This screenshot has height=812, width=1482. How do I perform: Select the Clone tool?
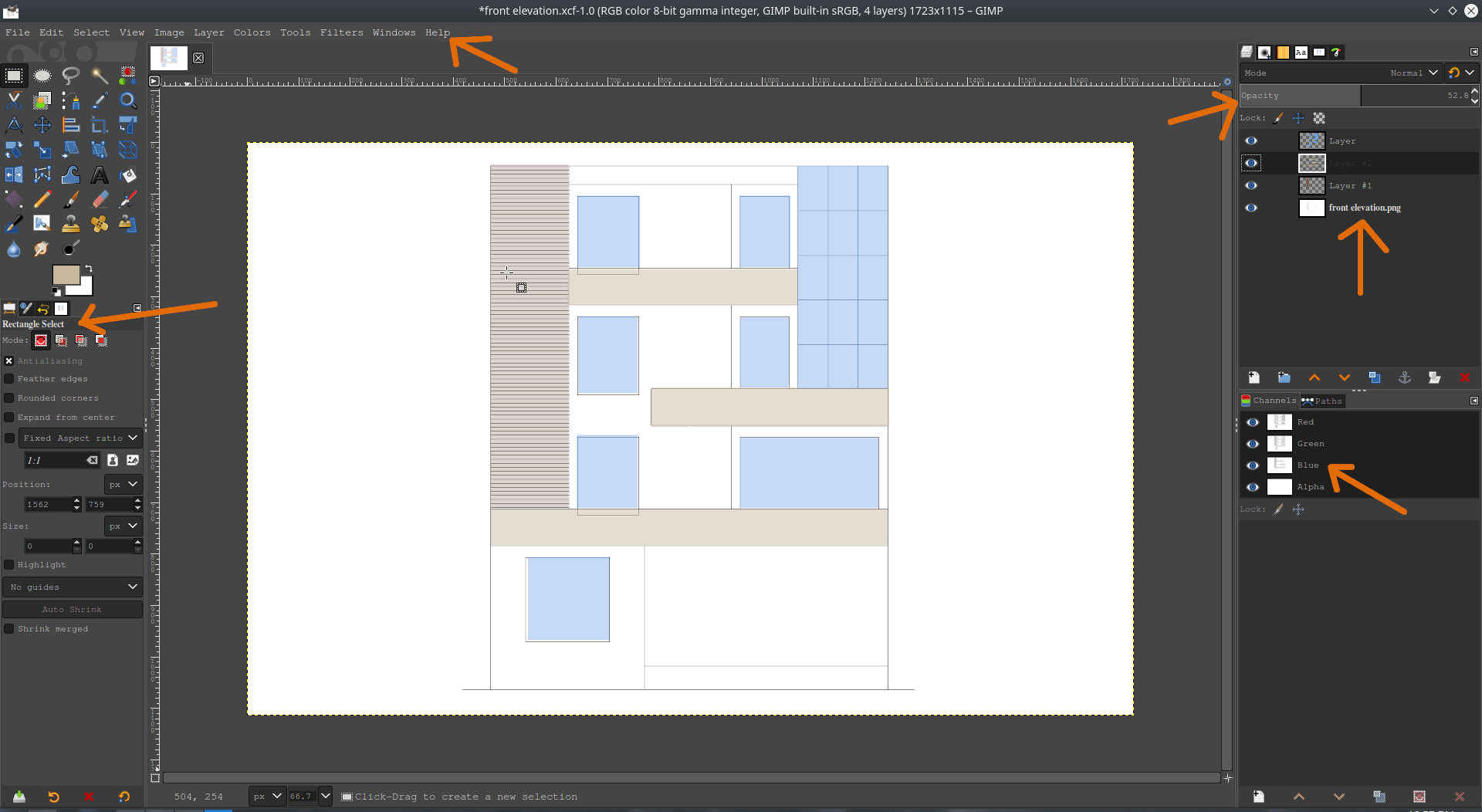[x=70, y=225]
